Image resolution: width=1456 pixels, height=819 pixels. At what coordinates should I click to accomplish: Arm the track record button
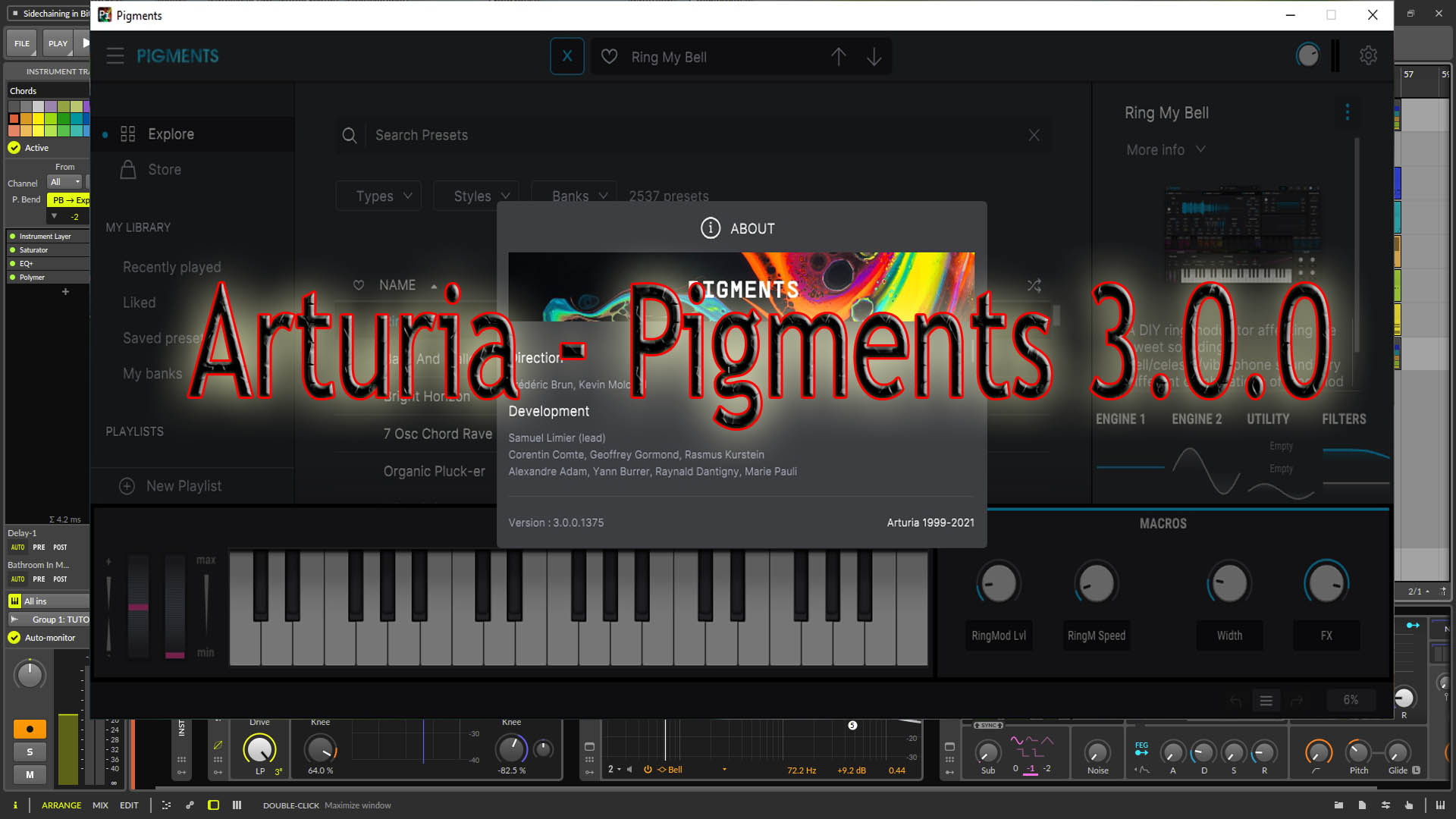[x=30, y=730]
